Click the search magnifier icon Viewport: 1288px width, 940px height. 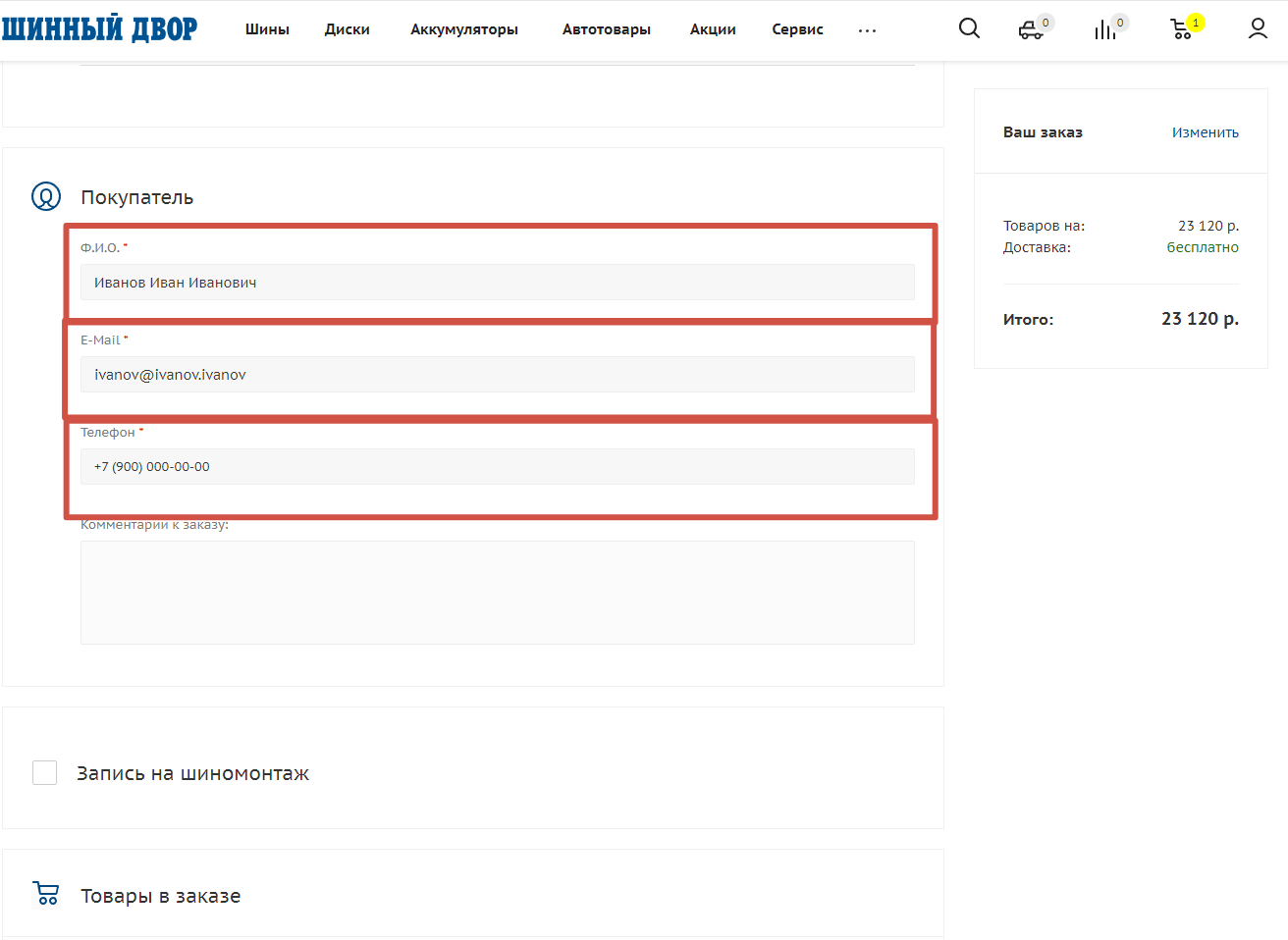(969, 28)
